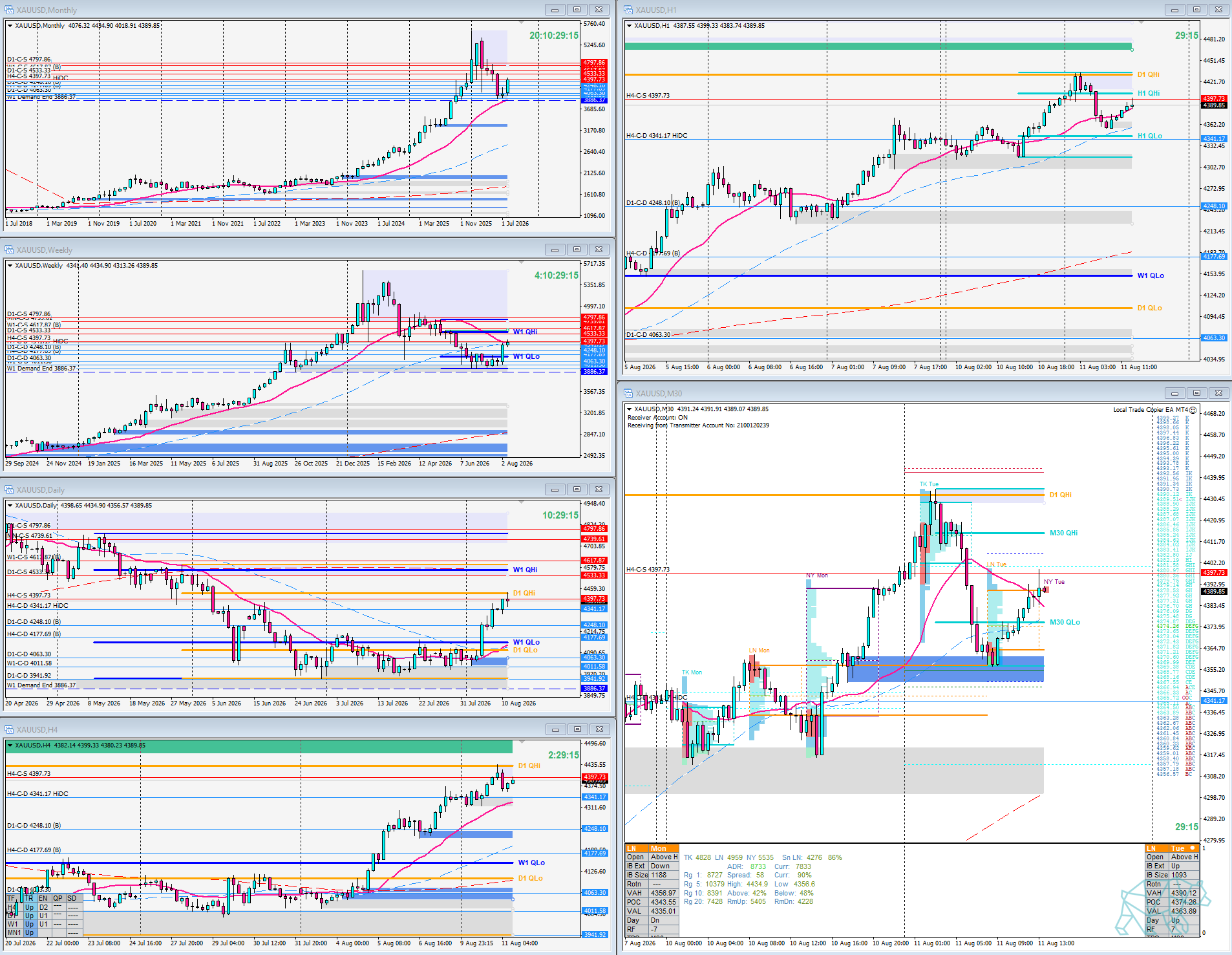Click the triangle beside XAUUSD,Weekly symbol label
This screenshot has width=1232, height=955.
pyautogui.click(x=10, y=266)
